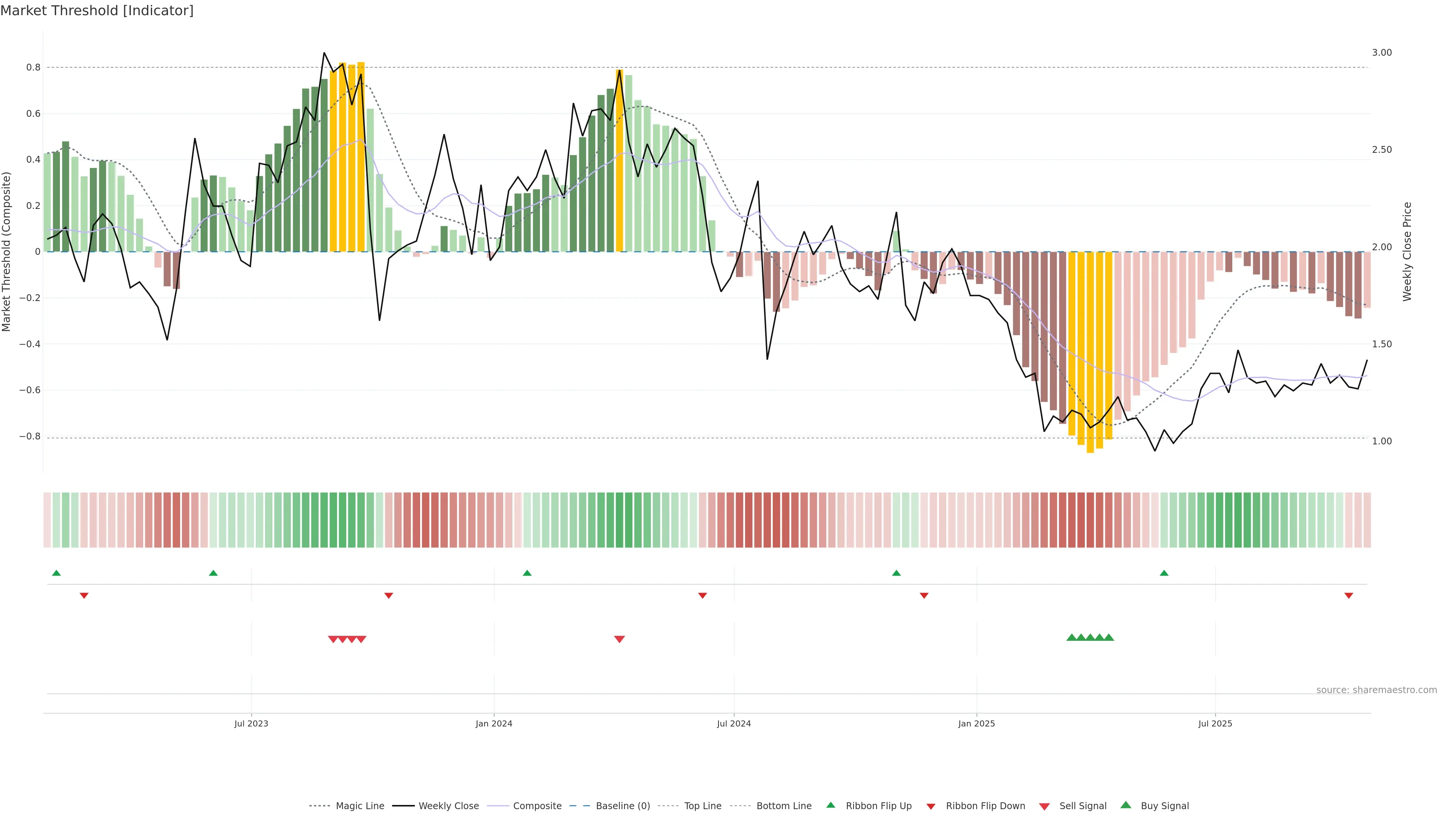
Task: Hide the Composite series via legend
Action: 537,805
